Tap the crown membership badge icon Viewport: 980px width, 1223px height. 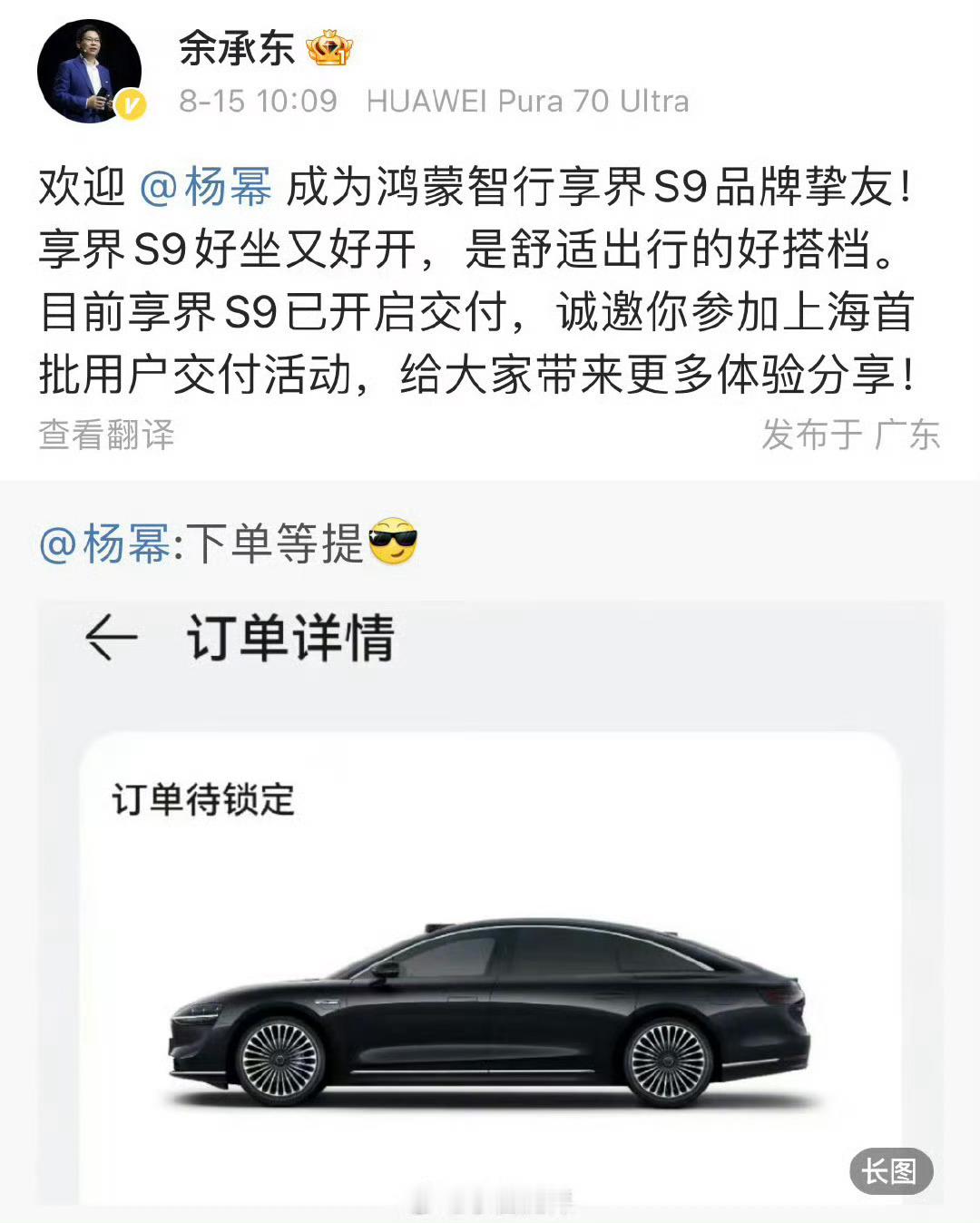pos(328,48)
